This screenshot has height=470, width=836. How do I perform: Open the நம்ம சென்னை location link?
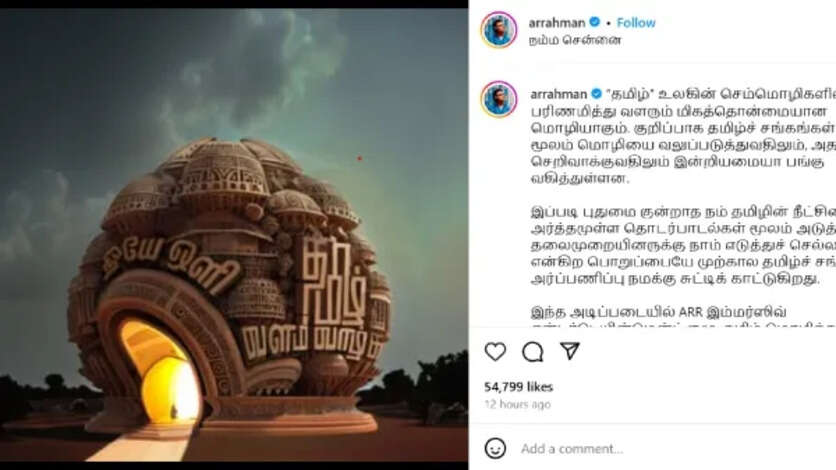(x=575, y=40)
